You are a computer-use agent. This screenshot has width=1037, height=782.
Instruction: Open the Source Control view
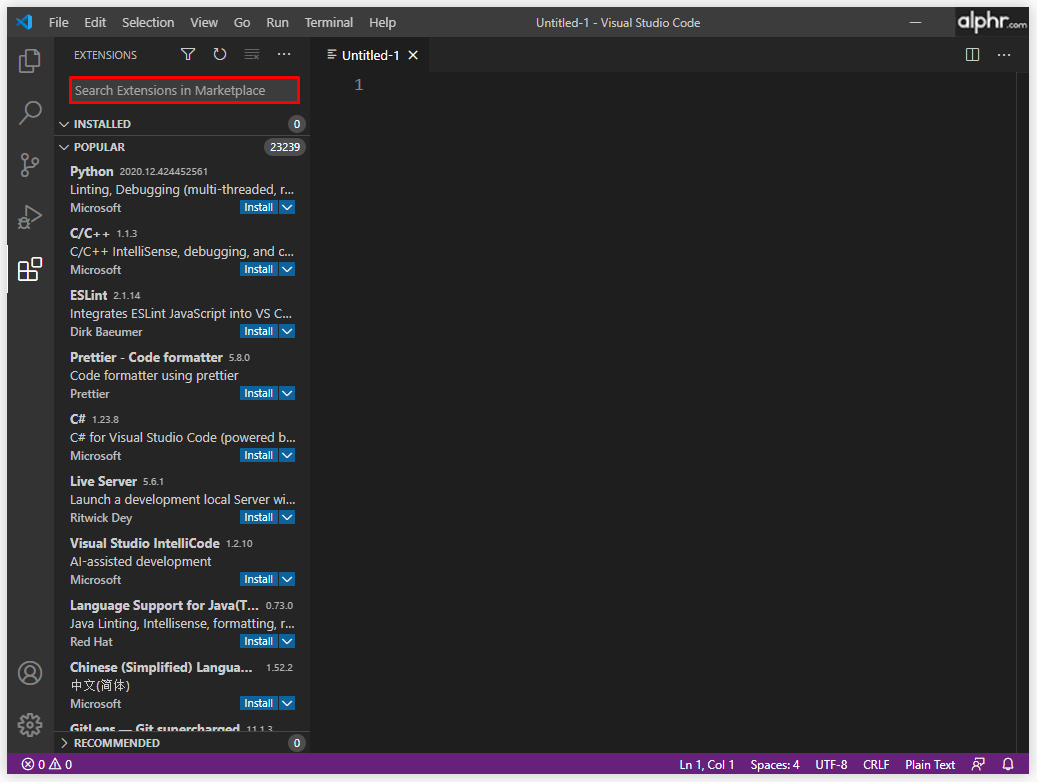pyautogui.click(x=29, y=164)
